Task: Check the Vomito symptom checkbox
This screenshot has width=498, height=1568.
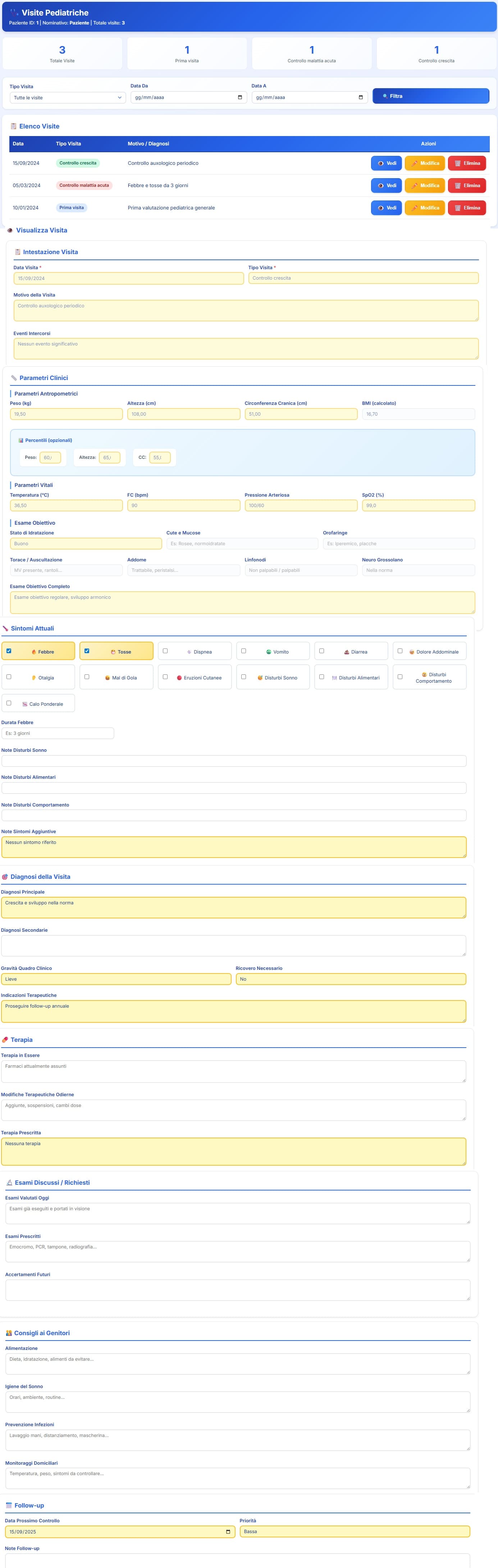Action: click(244, 651)
